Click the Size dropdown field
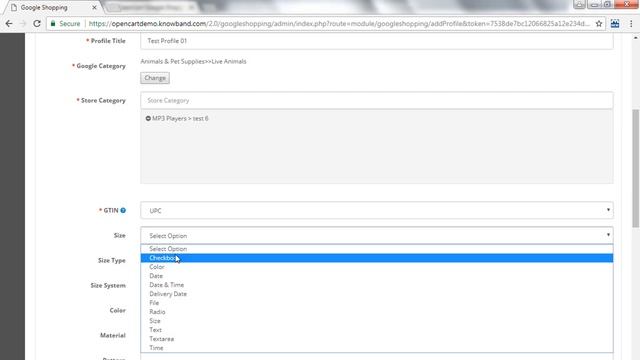The image size is (640, 360). tap(377, 236)
